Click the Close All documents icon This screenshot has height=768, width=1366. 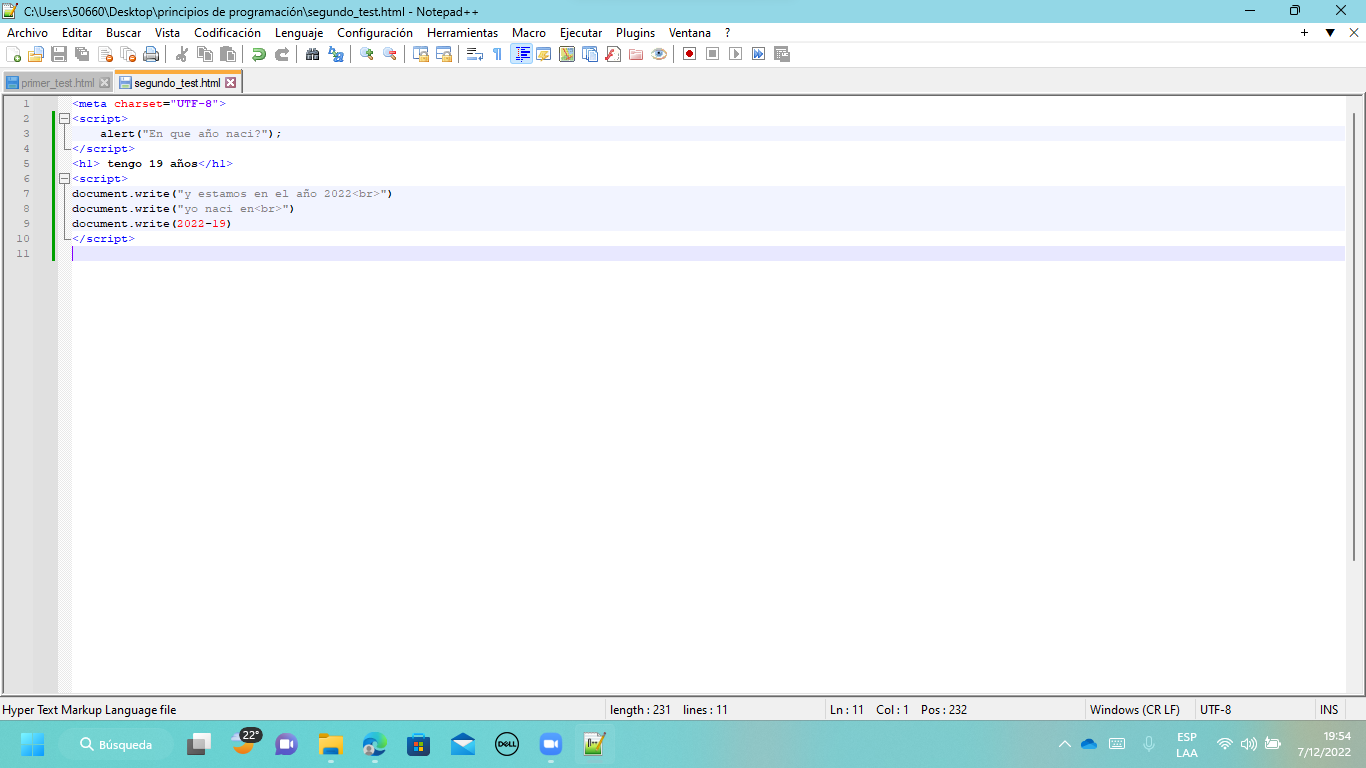(128, 54)
